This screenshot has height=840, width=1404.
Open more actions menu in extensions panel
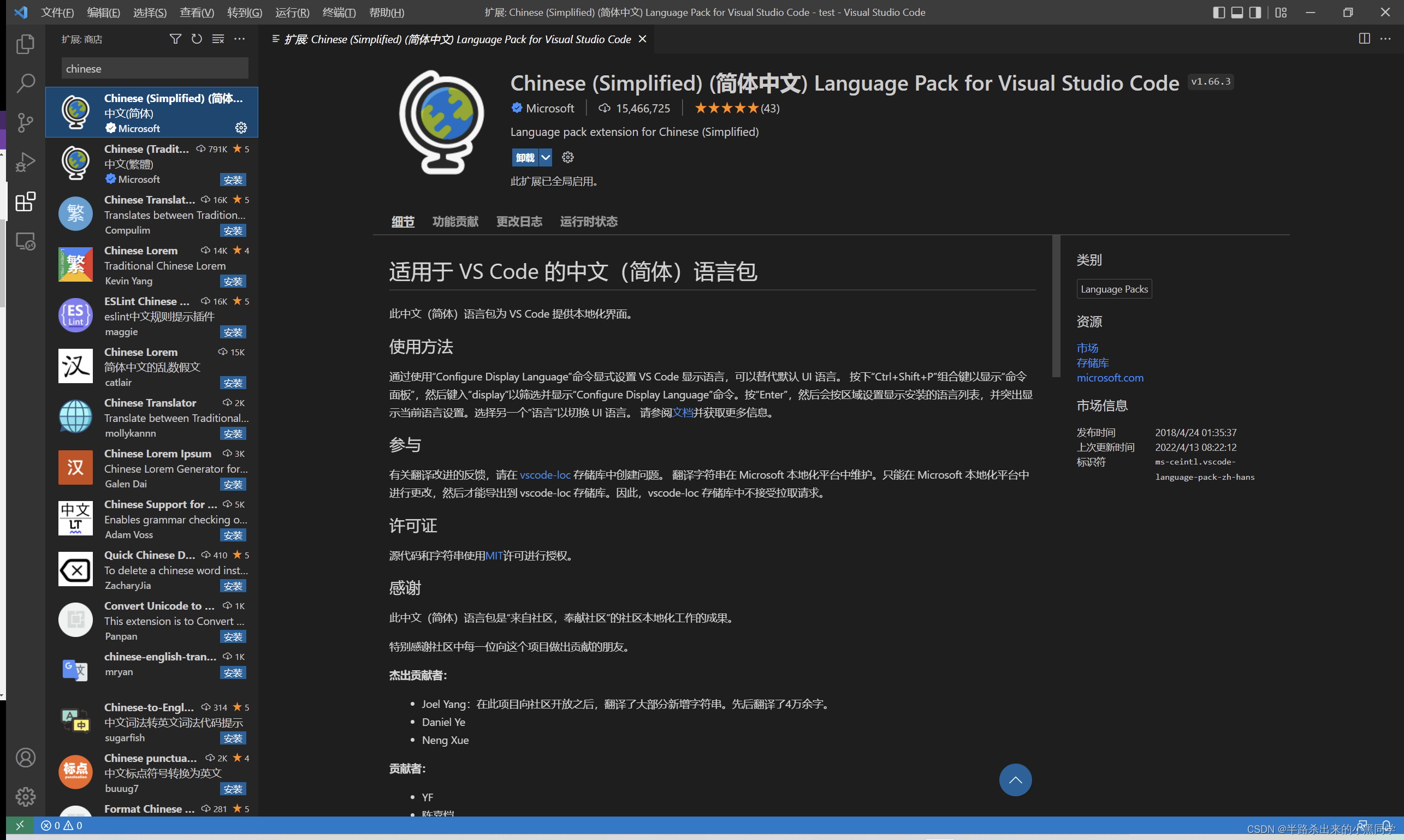tap(239, 39)
